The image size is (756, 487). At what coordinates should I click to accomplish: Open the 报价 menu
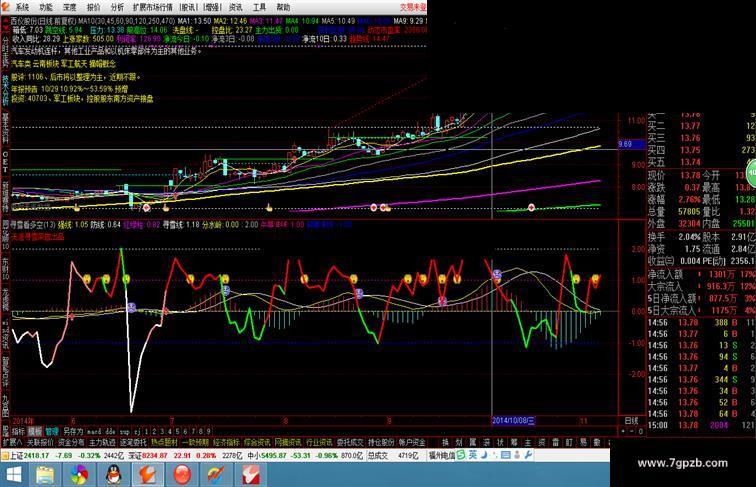(x=93, y=7)
